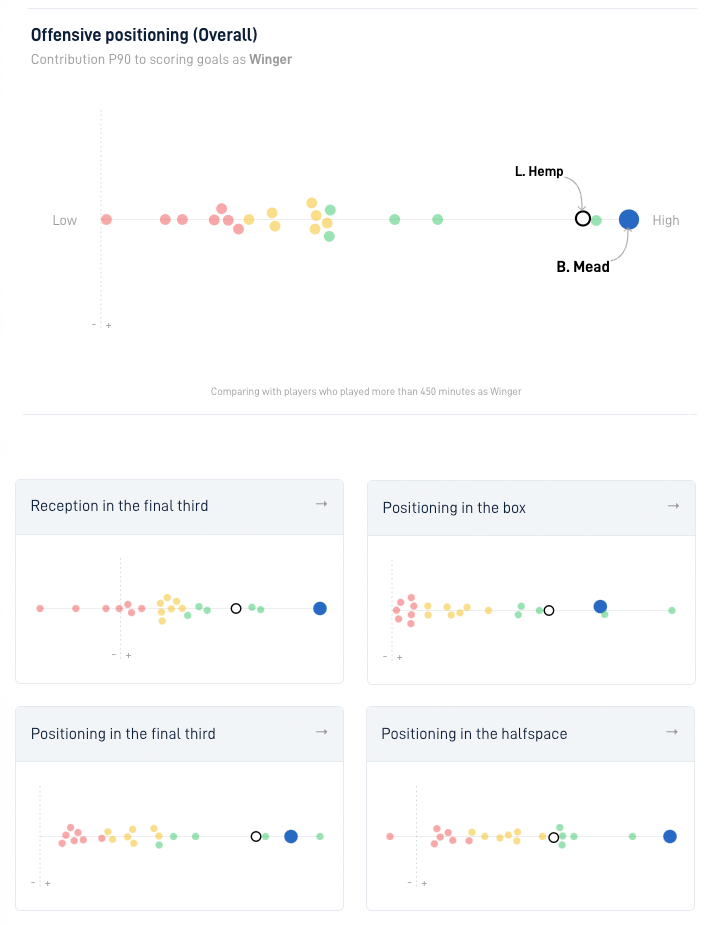Click the Positioning in the box card header
Viewport: 711px width, 925px height.
tap(531, 508)
